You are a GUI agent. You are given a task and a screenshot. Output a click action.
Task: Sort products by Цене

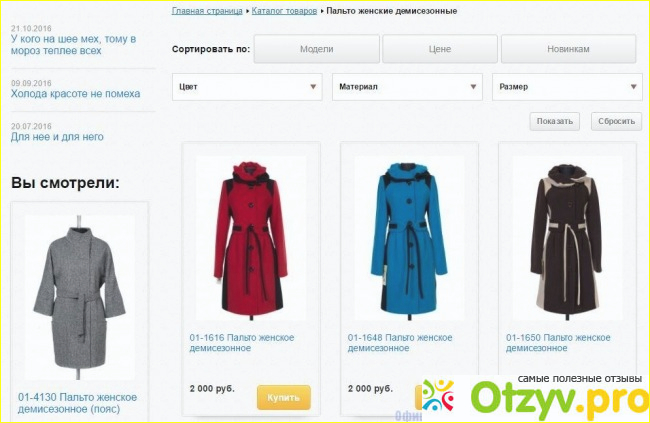(440, 49)
